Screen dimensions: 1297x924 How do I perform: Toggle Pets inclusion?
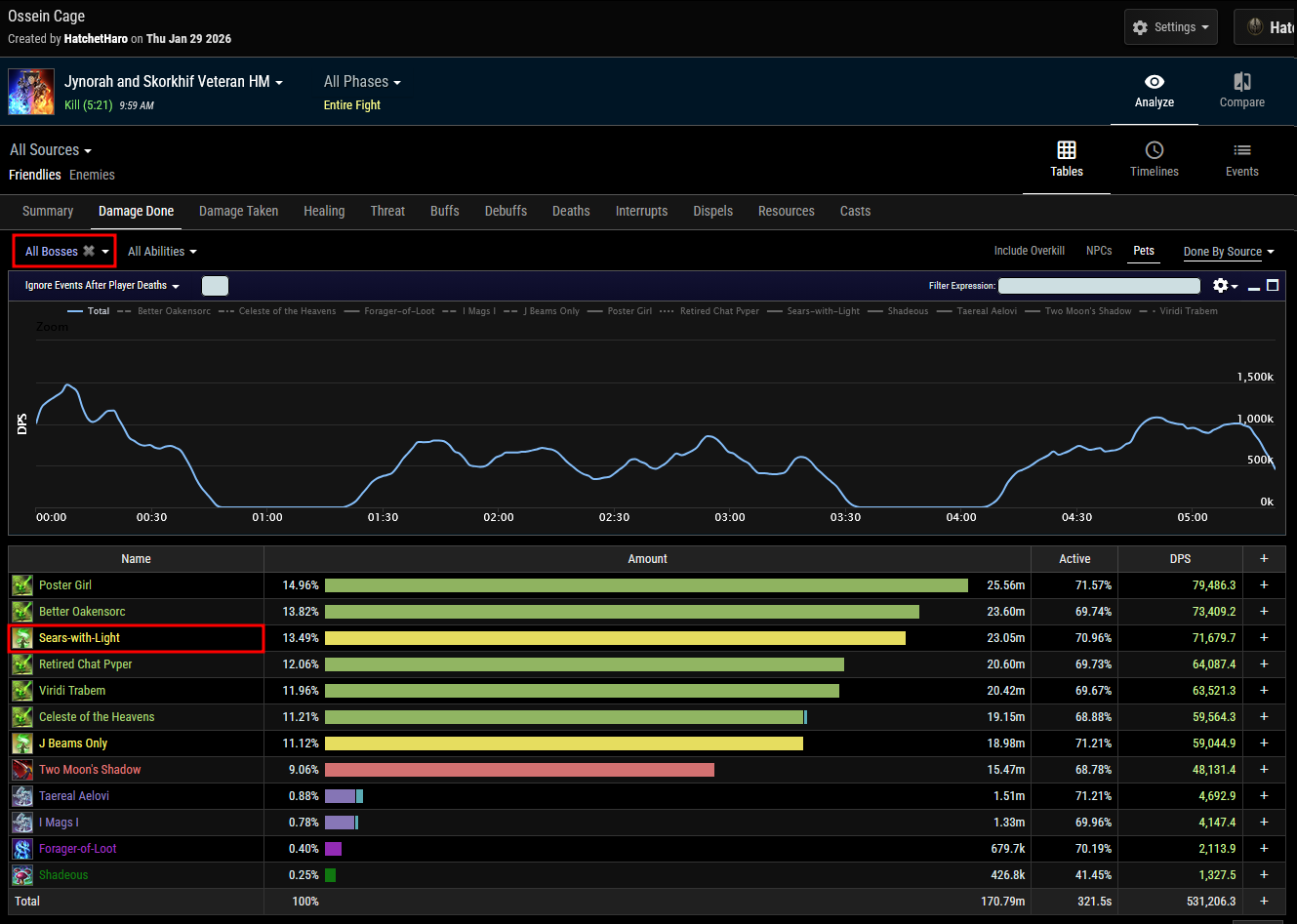(x=1144, y=251)
